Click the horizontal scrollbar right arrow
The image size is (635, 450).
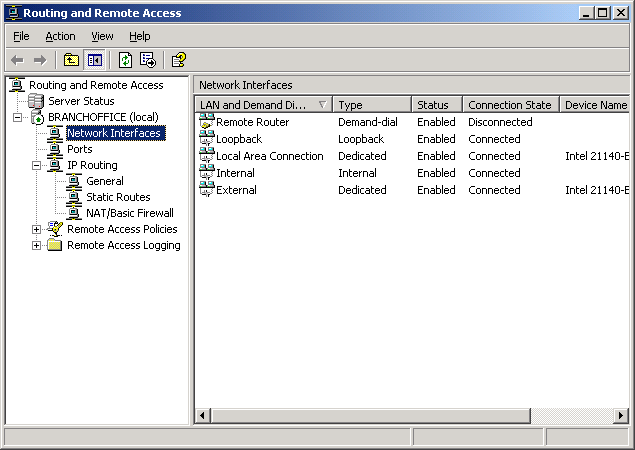(x=621, y=415)
